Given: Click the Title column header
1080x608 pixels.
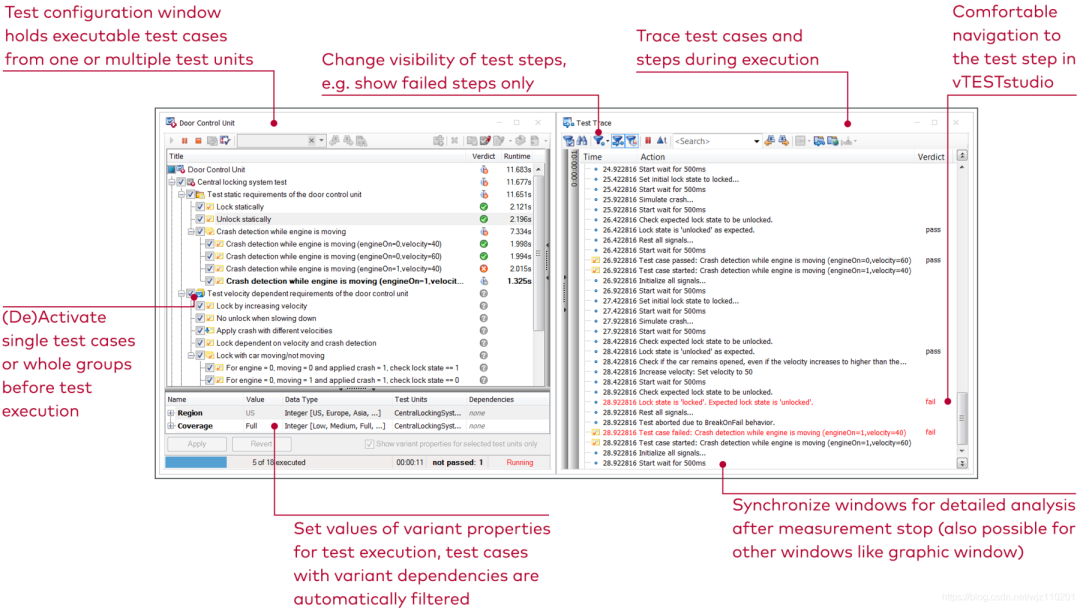Looking at the screenshot, I should pyautogui.click(x=177, y=156).
